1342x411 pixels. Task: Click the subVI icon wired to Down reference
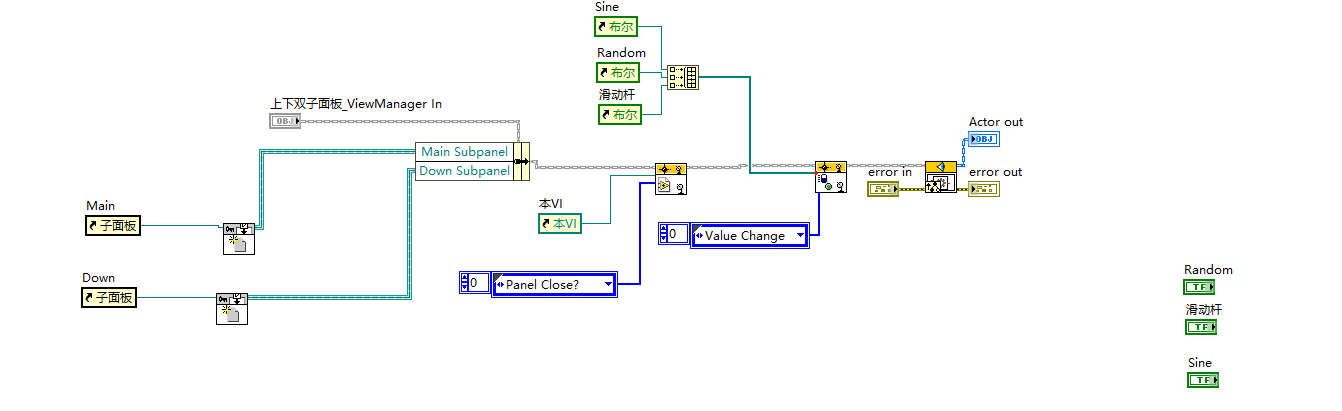pyautogui.click(x=232, y=308)
